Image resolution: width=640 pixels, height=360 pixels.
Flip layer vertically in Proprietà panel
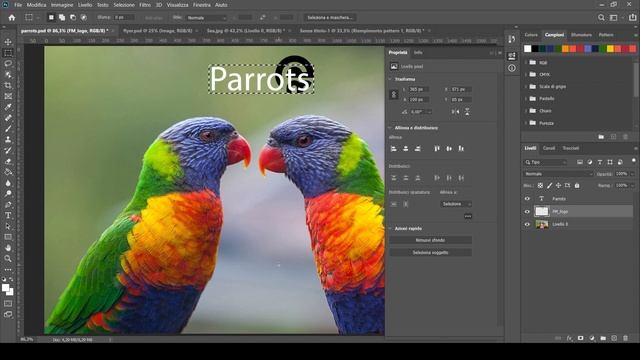click(467, 111)
